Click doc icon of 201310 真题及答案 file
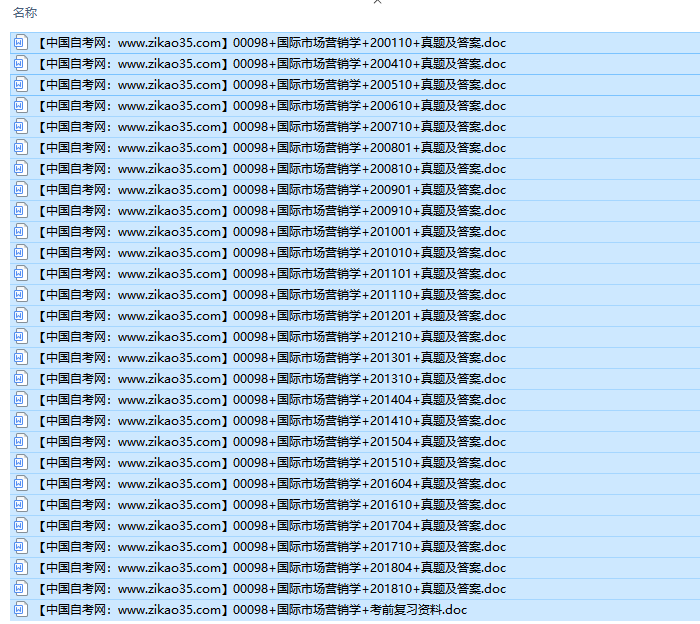This screenshot has width=700, height=624. click(x=21, y=378)
